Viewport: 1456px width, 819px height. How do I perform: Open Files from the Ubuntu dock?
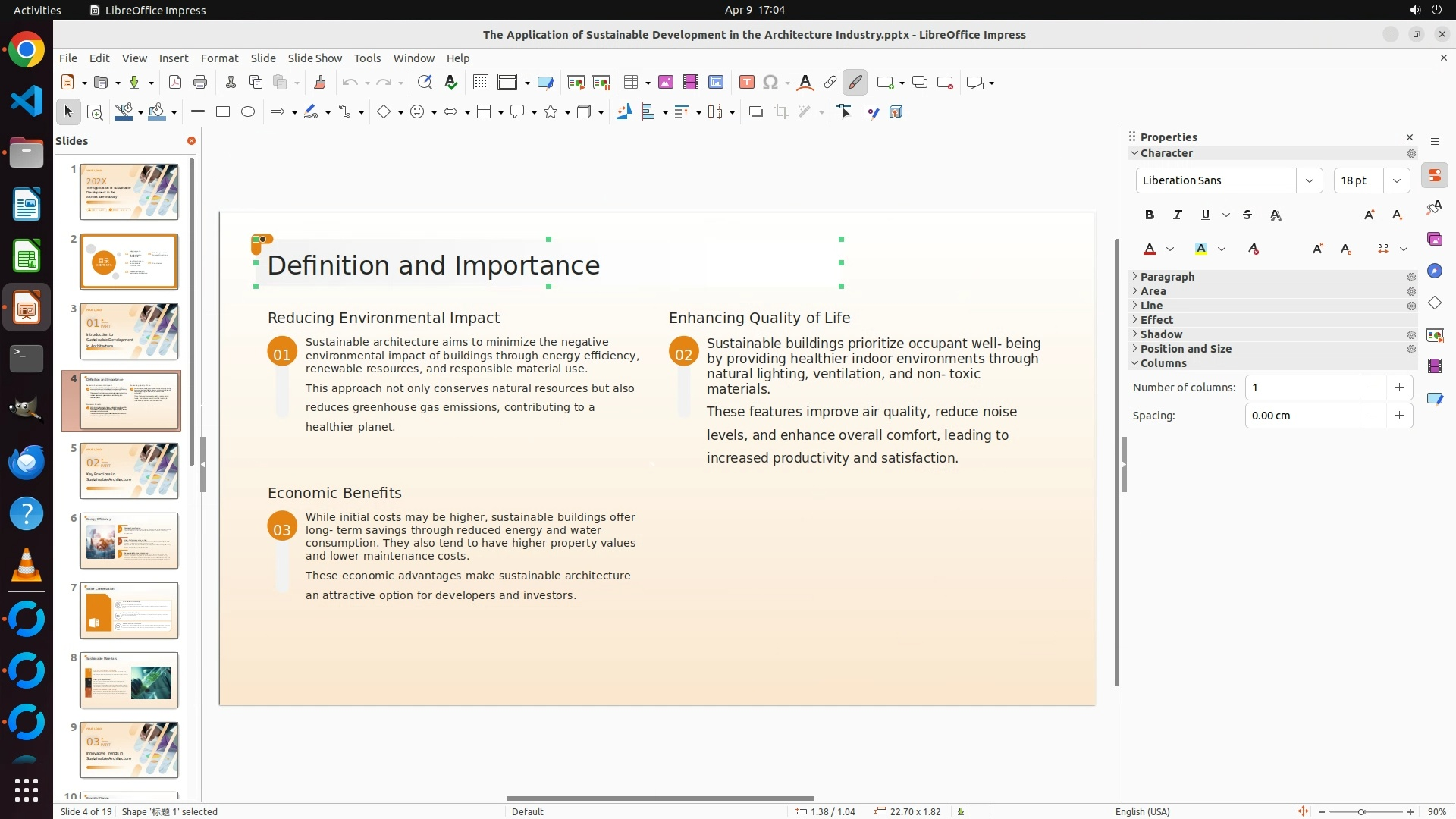(x=27, y=154)
